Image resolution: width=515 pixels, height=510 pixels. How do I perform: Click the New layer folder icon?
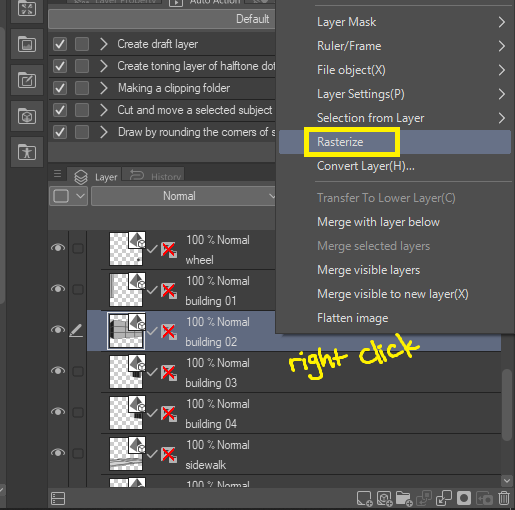[x=404, y=499]
